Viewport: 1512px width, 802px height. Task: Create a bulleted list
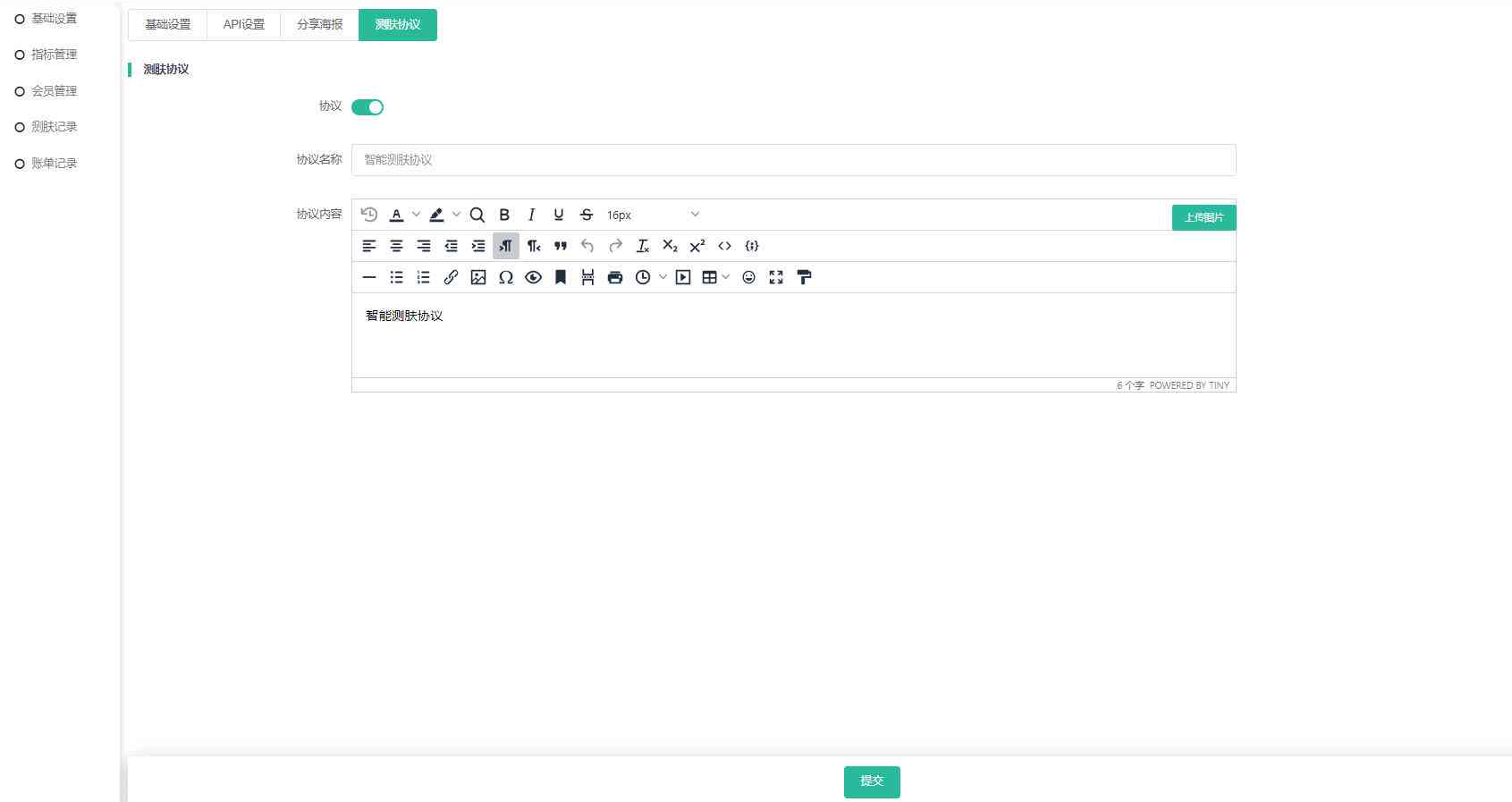point(396,277)
